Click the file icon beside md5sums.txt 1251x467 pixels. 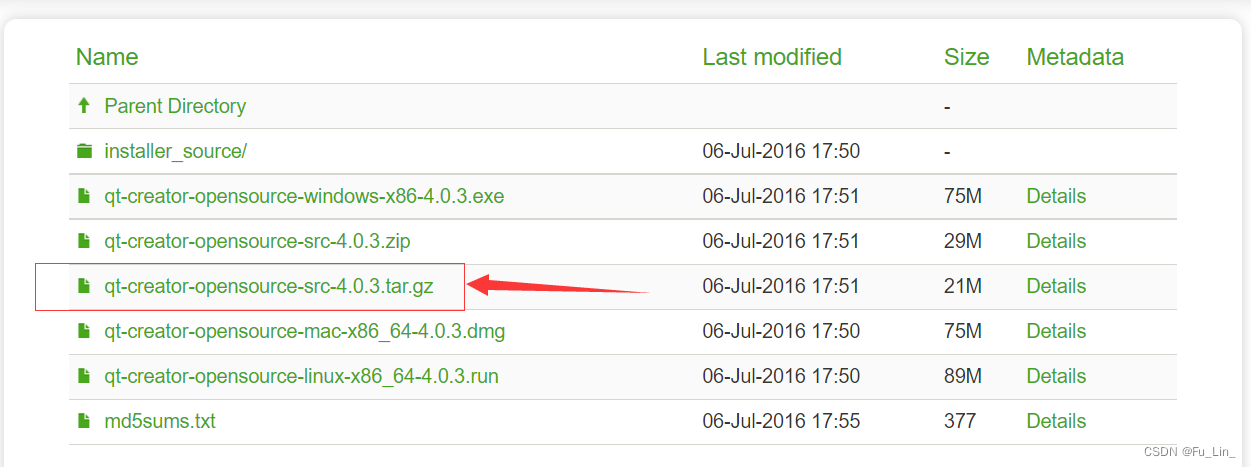click(x=84, y=422)
